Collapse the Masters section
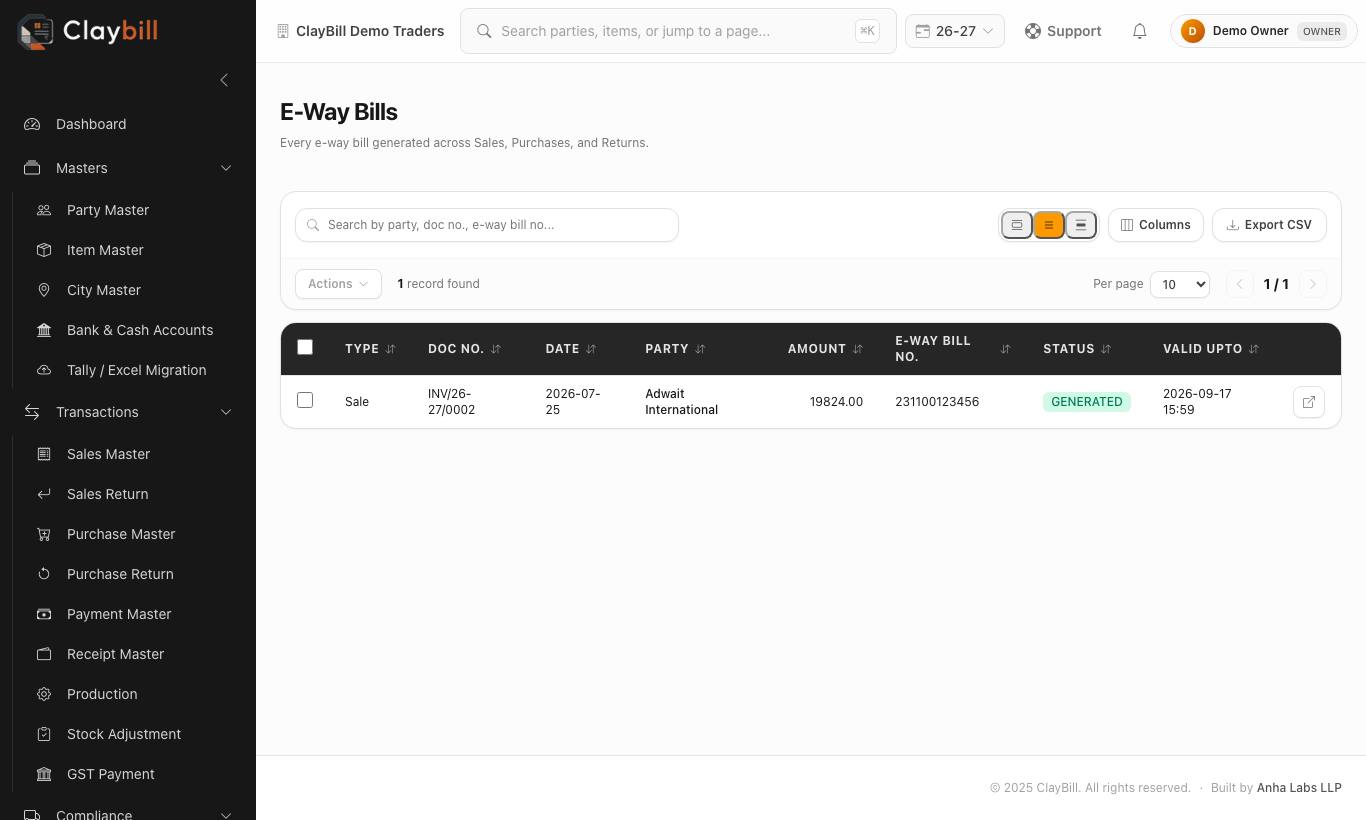Screen dimensions: 1366x820 click(x=128, y=168)
